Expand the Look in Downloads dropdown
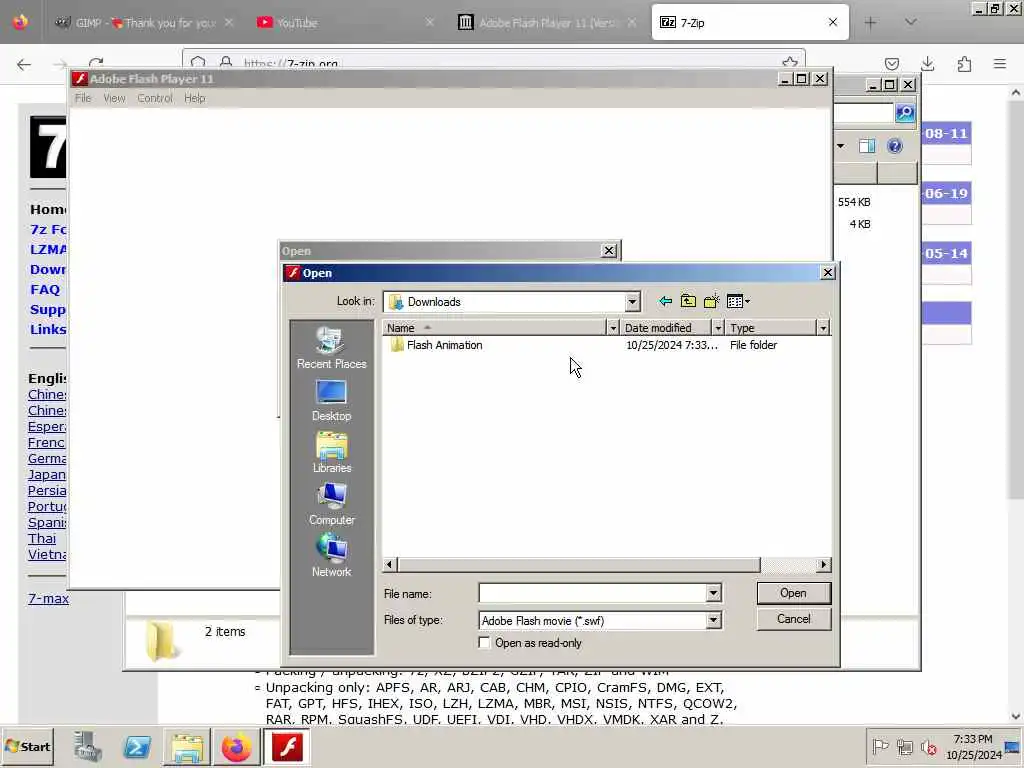This screenshot has height=768, width=1024. point(632,302)
